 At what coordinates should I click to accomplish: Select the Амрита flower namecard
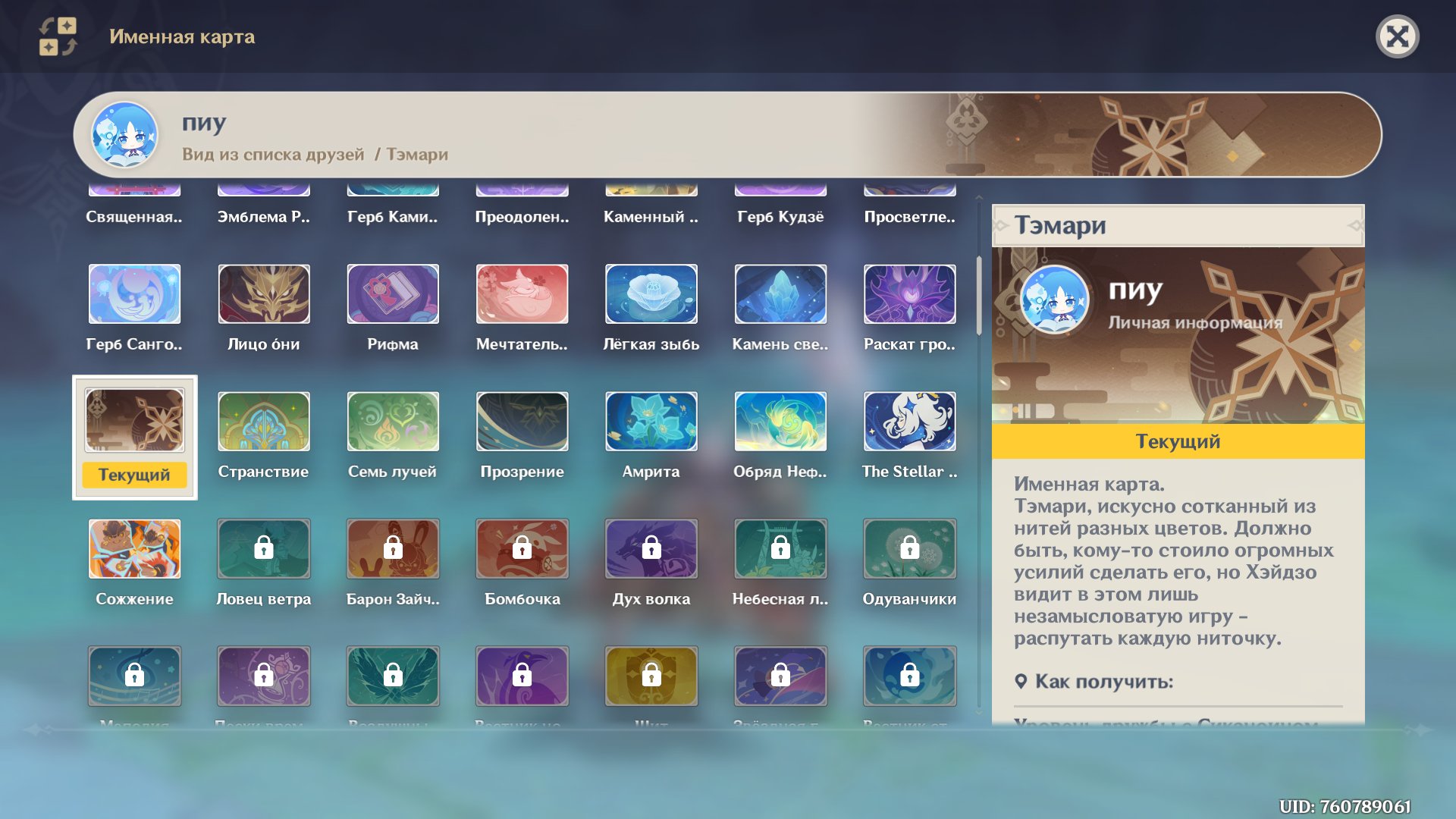point(651,422)
